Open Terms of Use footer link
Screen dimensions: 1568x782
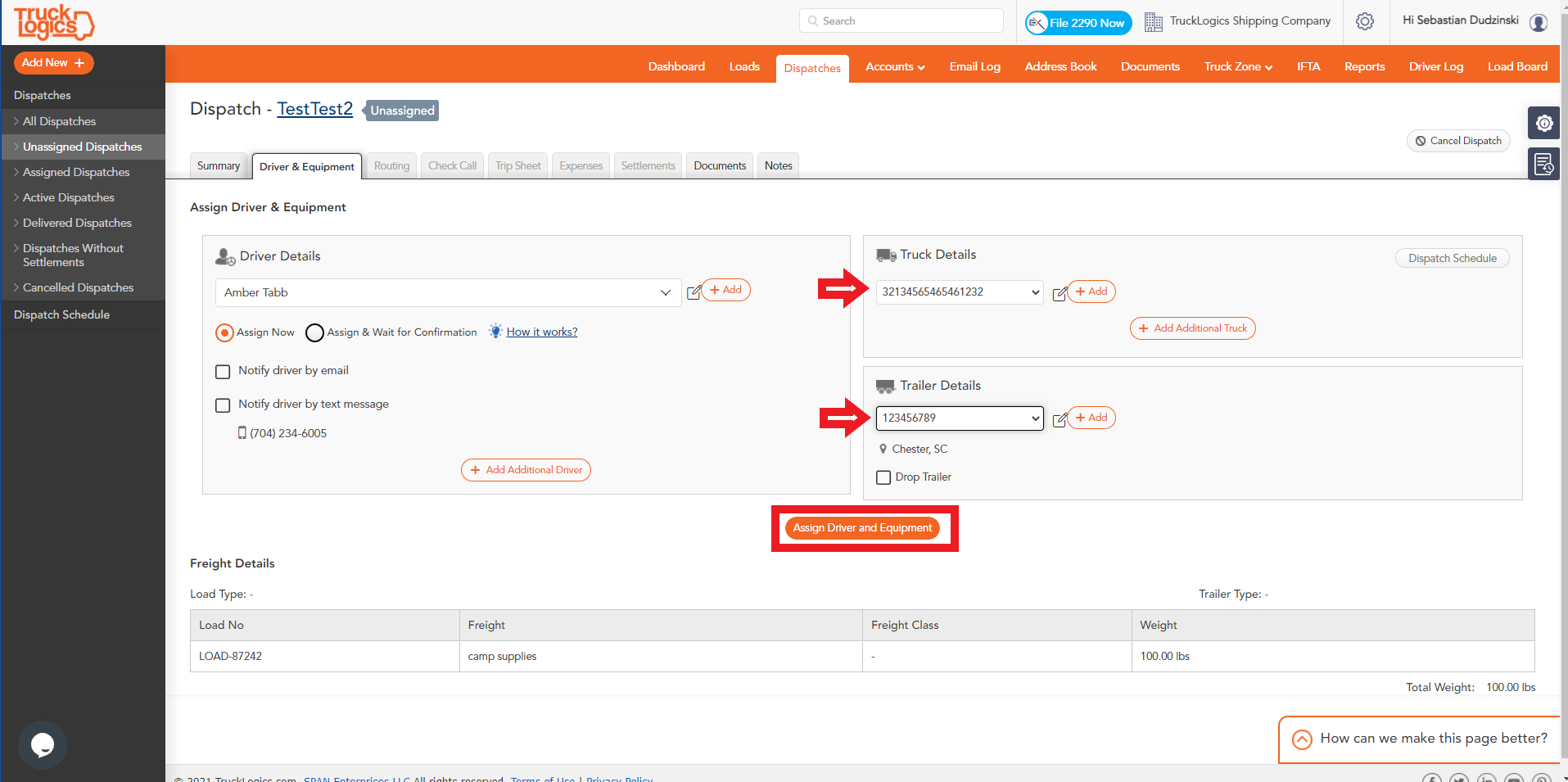[x=543, y=779]
